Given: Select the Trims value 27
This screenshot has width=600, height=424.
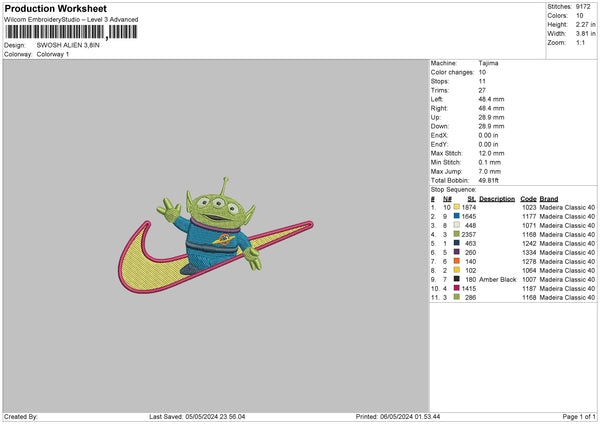Looking at the screenshot, I should pos(482,90).
